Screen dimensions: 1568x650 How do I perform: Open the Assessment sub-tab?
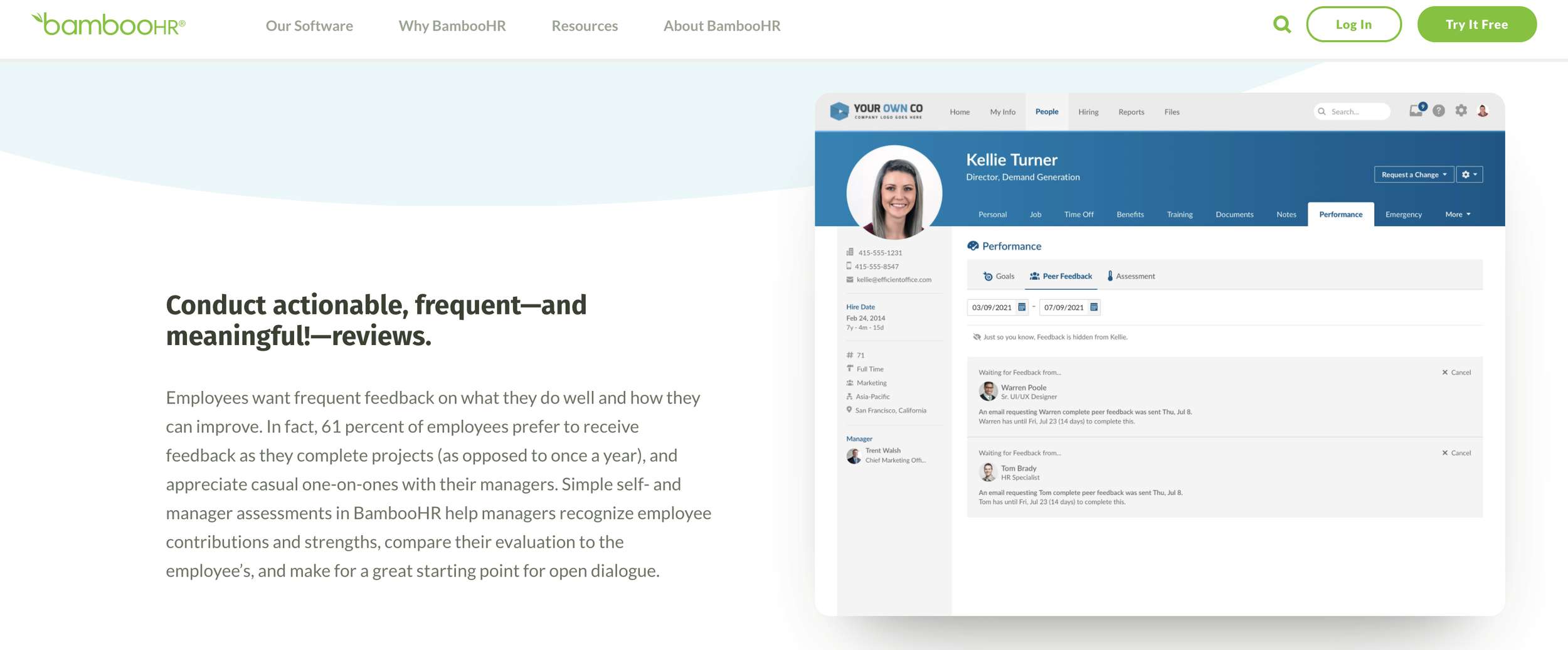click(1131, 276)
